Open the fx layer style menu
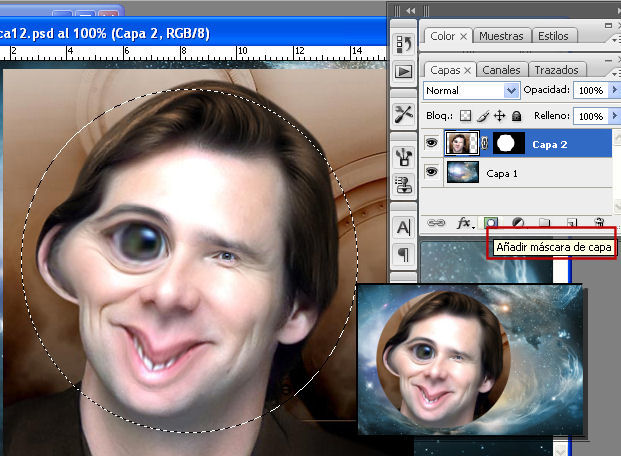The width and height of the screenshot is (621, 456). click(465, 223)
